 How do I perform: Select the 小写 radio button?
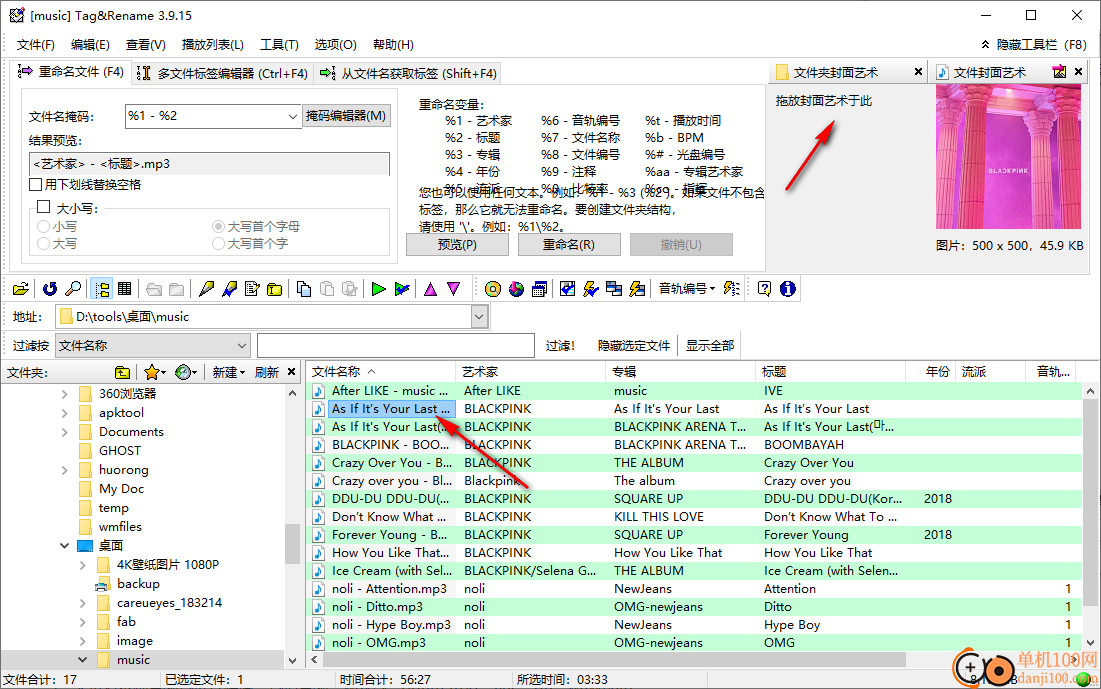[x=44, y=226]
